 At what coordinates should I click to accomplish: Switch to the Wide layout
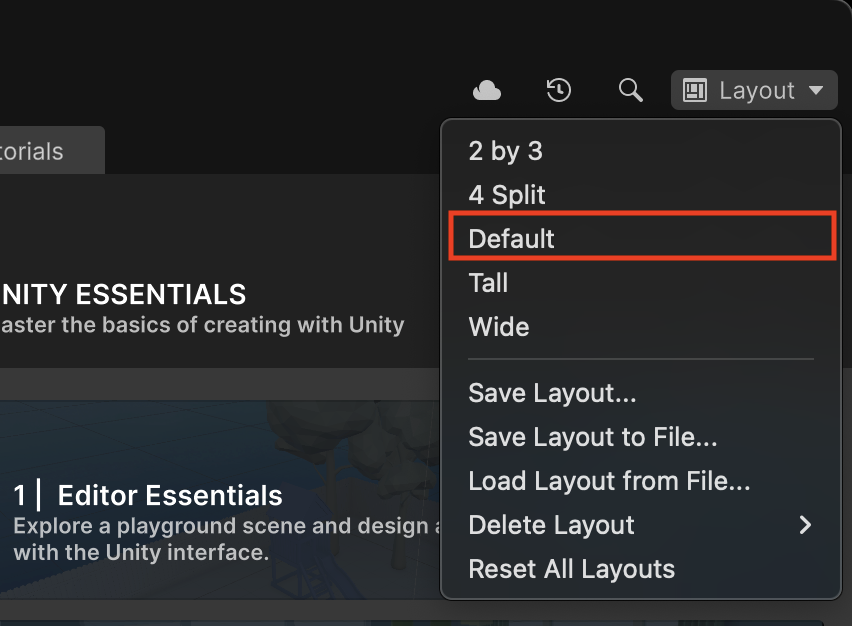[x=498, y=327]
